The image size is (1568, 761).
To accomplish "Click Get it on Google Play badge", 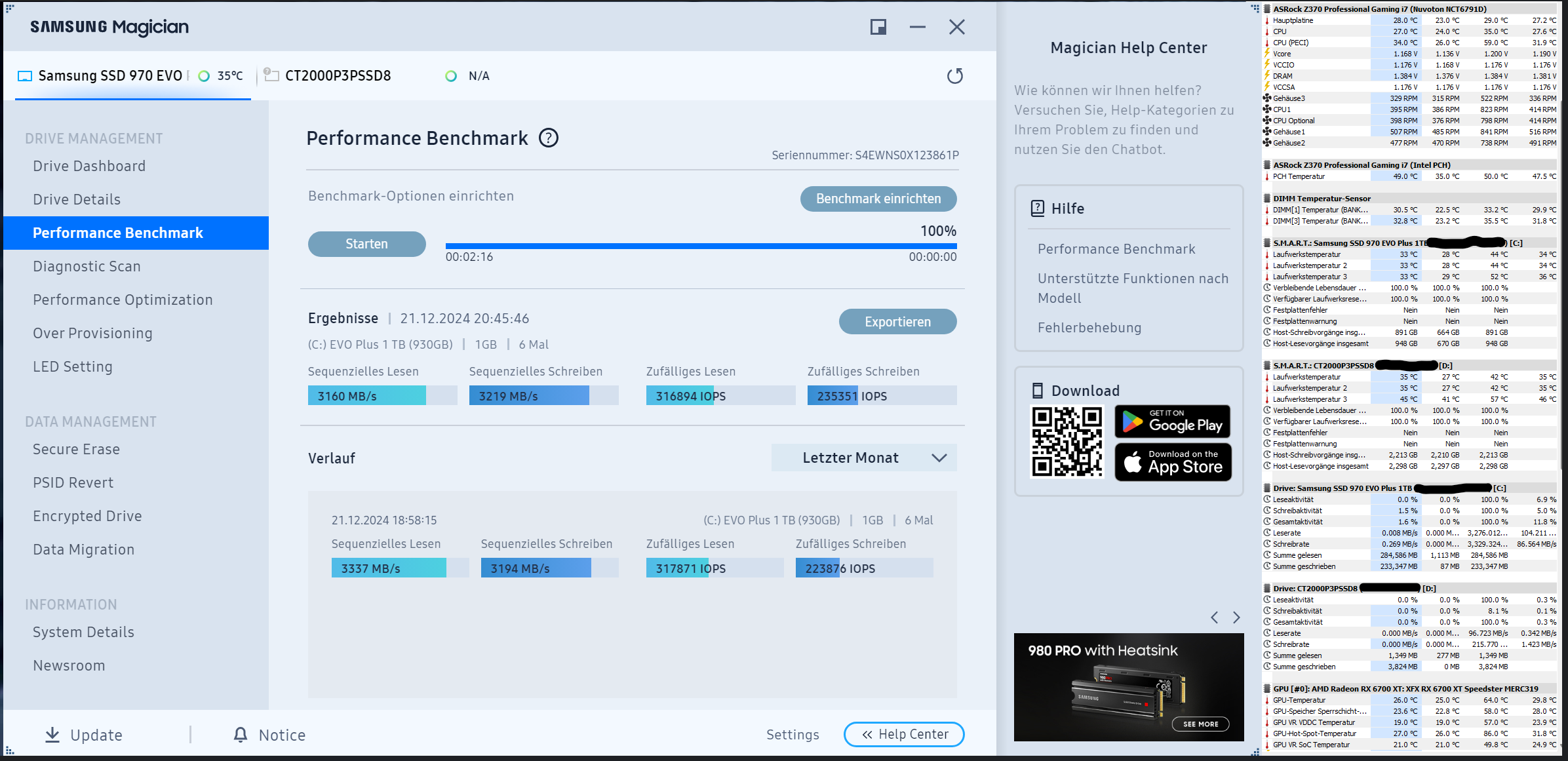I will click(x=1173, y=421).
